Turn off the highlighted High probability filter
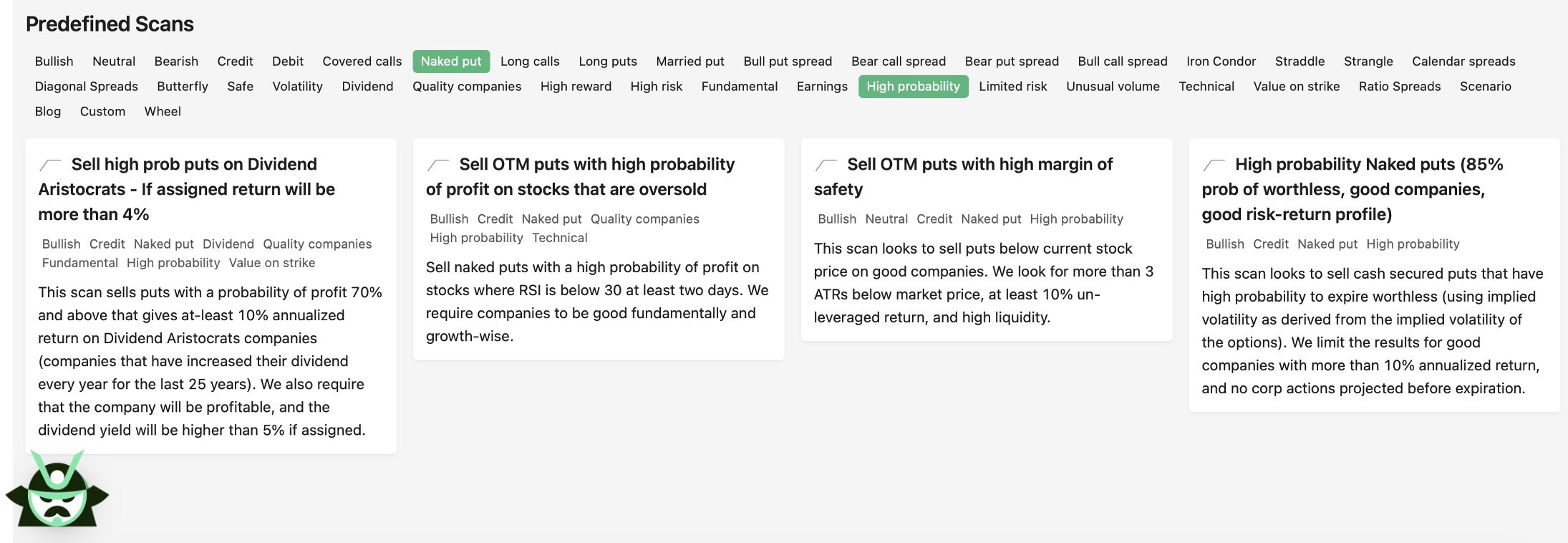 [913, 87]
